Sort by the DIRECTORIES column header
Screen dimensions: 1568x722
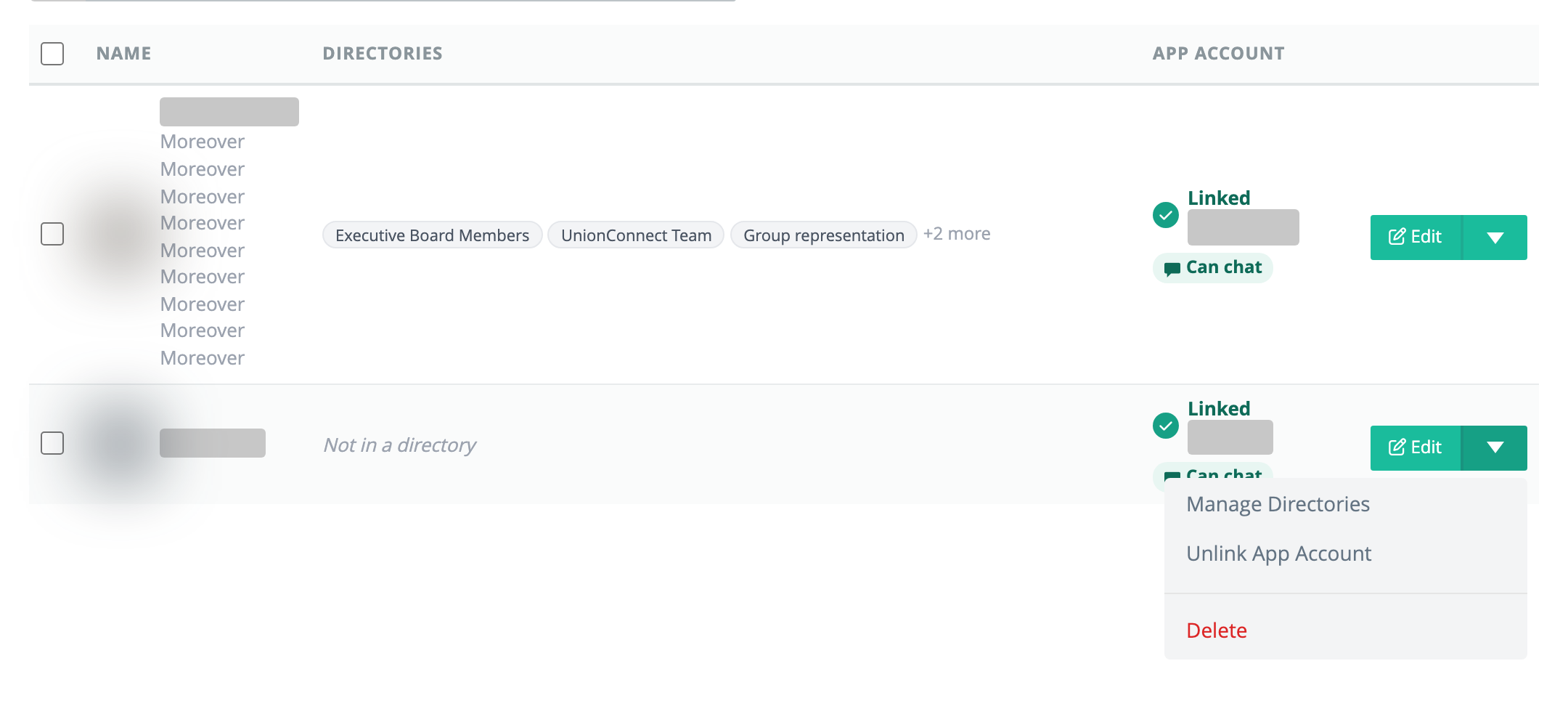383,54
